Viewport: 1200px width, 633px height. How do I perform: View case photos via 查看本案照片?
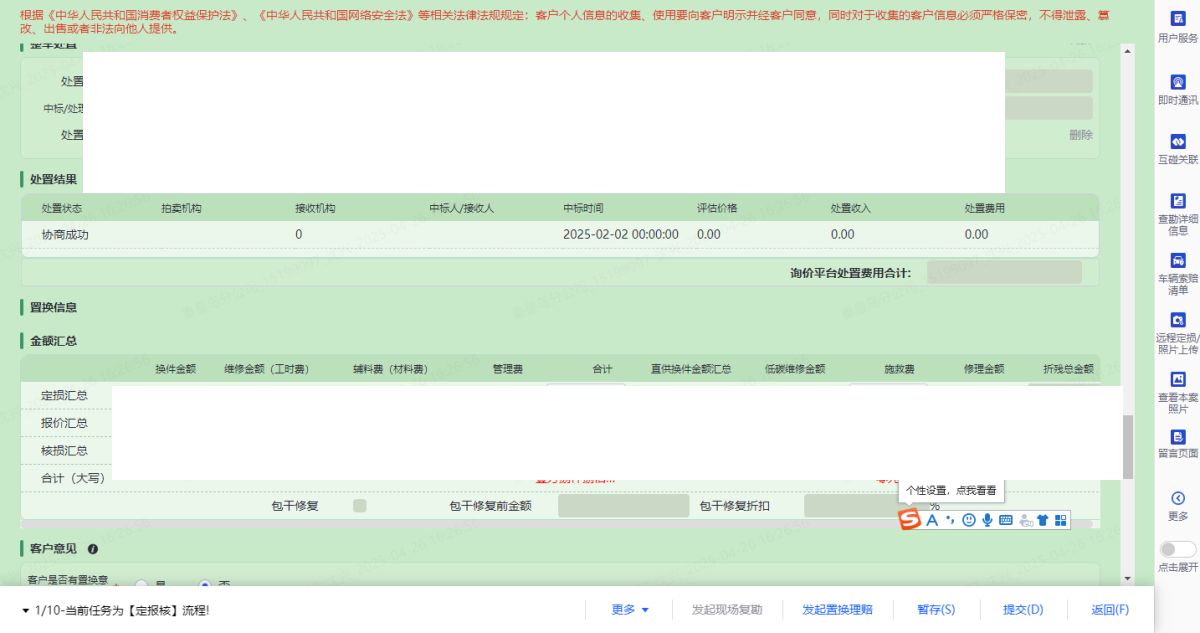[x=1177, y=379]
